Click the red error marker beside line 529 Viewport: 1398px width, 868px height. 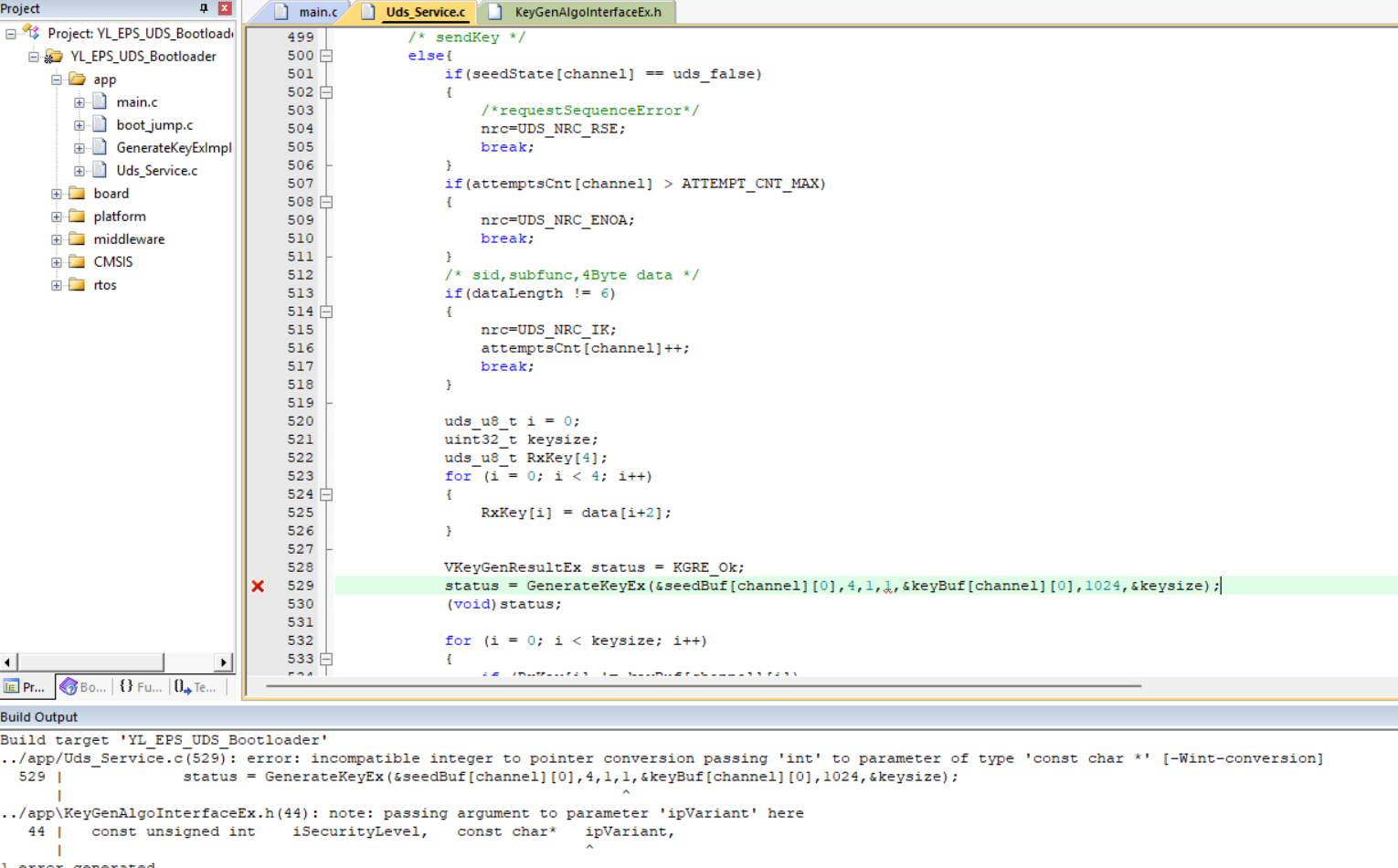click(258, 586)
